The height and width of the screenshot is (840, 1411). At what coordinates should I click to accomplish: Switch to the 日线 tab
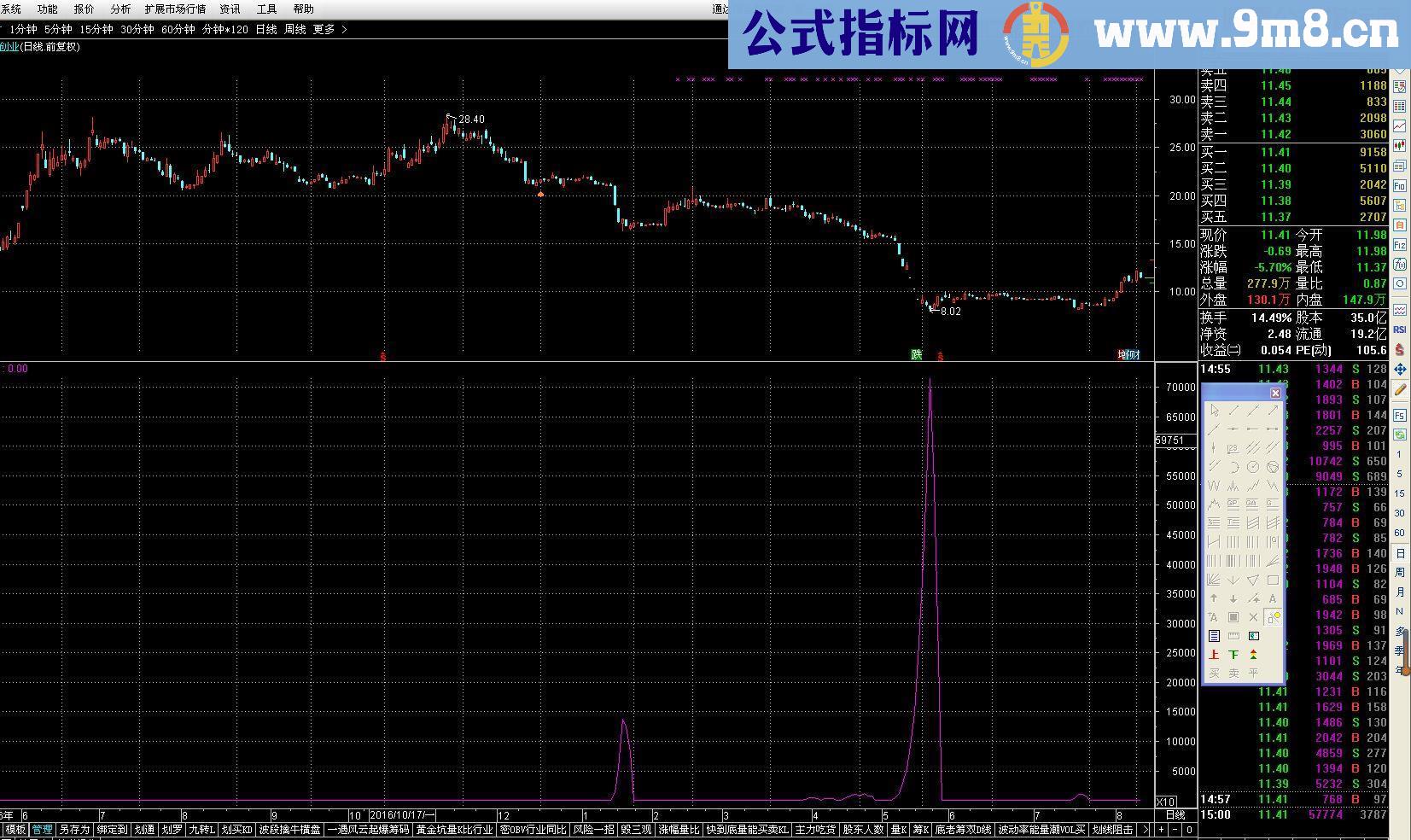[x=266, y=28]
